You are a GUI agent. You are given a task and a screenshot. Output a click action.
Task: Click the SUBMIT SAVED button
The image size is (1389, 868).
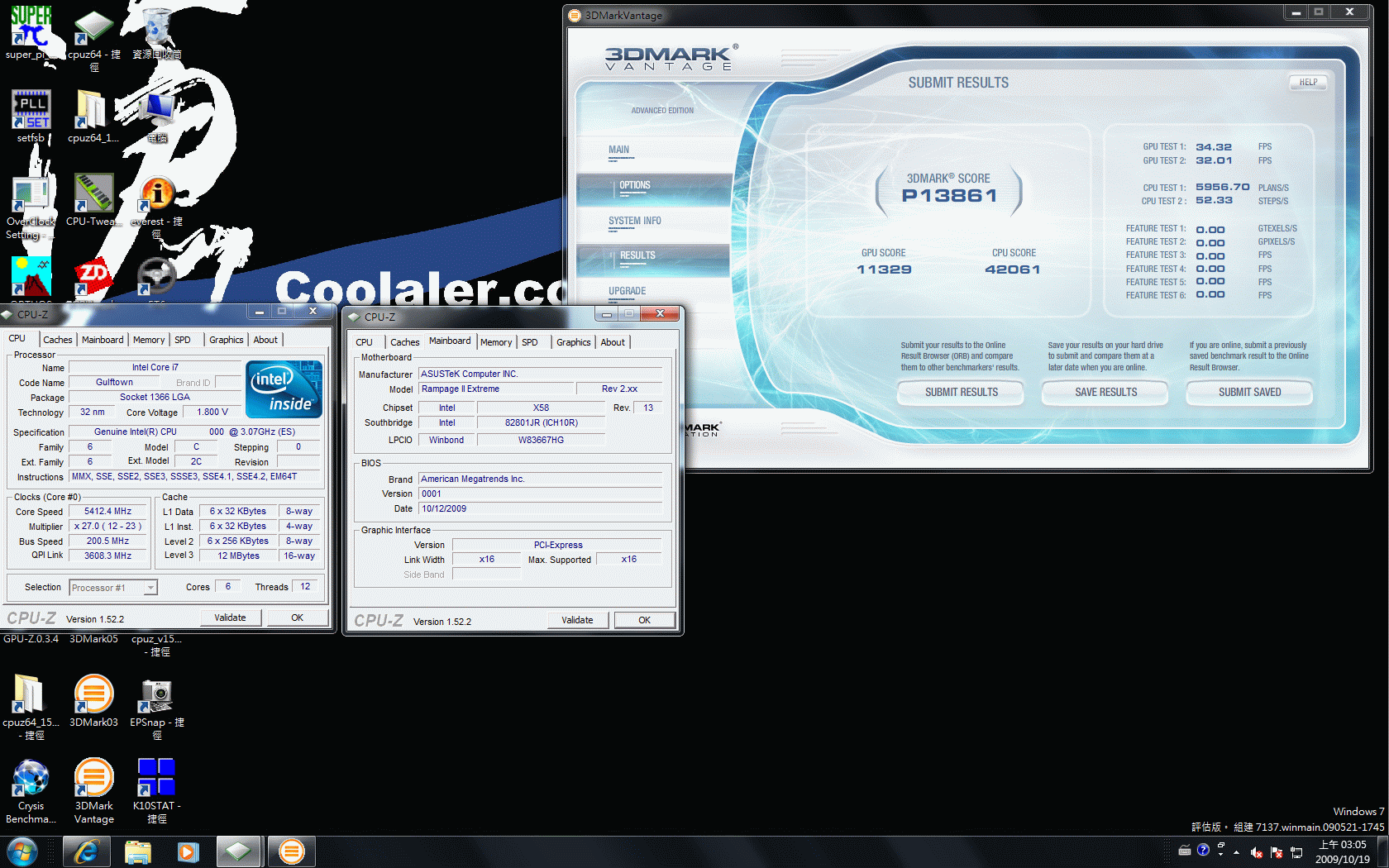click(x=1249, y=392)
